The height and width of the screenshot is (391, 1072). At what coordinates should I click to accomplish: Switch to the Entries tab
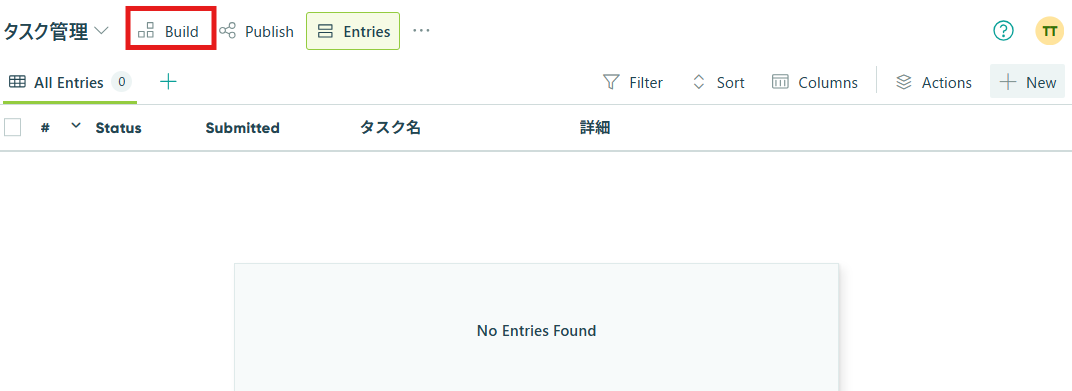pos(353,31)
